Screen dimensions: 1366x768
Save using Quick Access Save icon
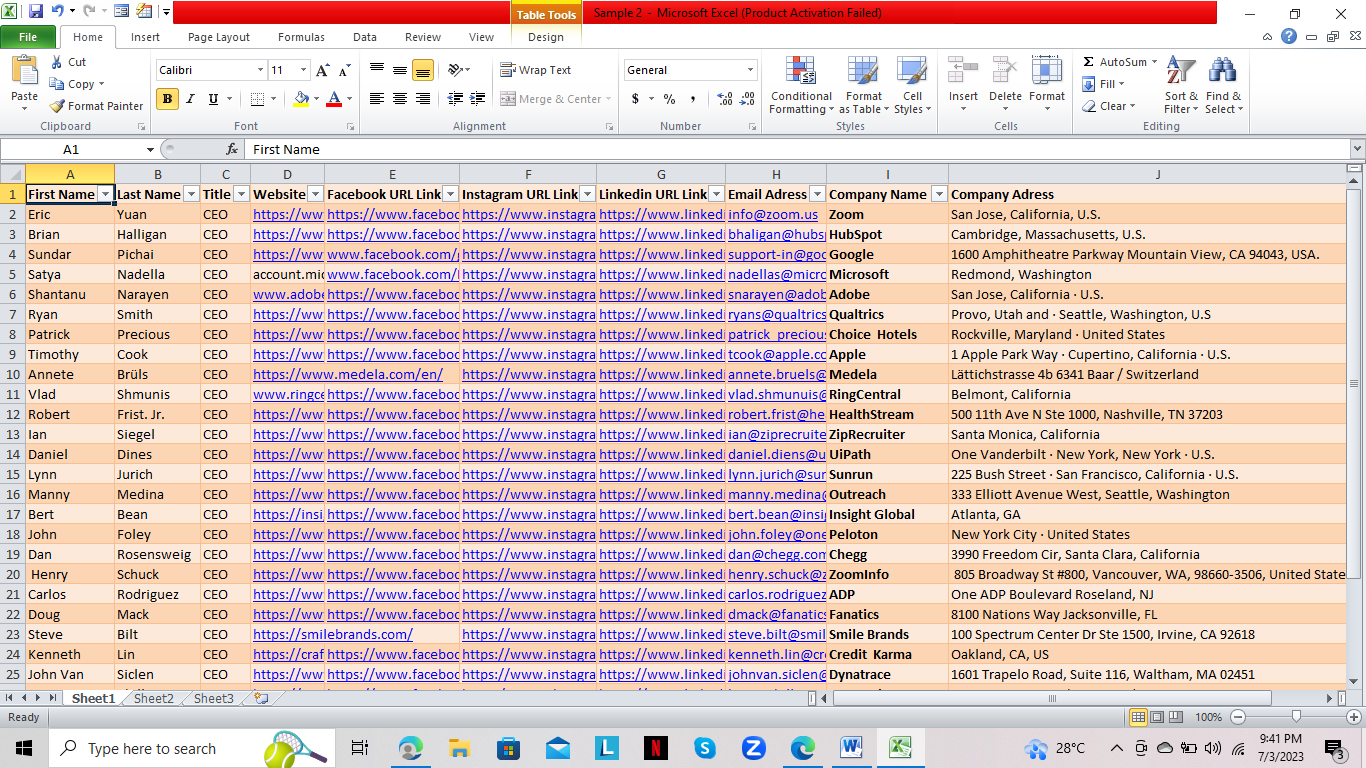36,12
